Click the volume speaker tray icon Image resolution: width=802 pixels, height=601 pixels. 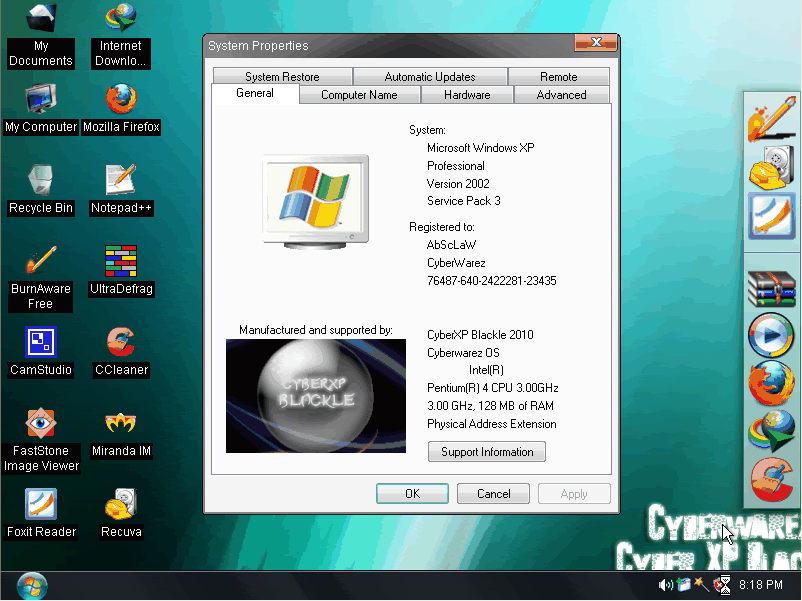(x=665, y=585)
